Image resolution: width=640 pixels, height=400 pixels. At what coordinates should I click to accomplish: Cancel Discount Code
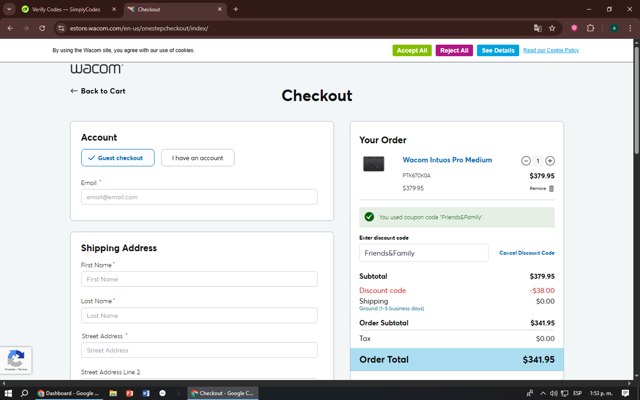pos(527,253)
